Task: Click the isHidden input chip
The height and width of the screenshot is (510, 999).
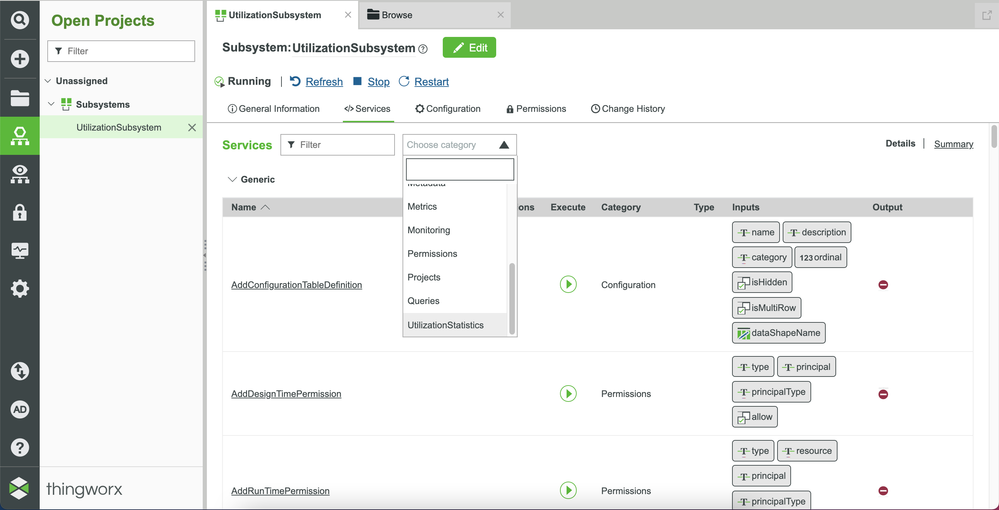Action: point(763,281)
